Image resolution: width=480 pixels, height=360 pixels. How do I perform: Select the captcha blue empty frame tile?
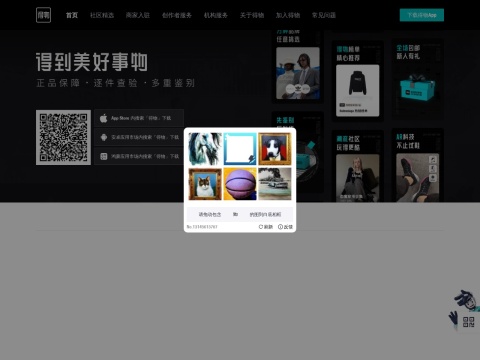click(x=240, y=149)
